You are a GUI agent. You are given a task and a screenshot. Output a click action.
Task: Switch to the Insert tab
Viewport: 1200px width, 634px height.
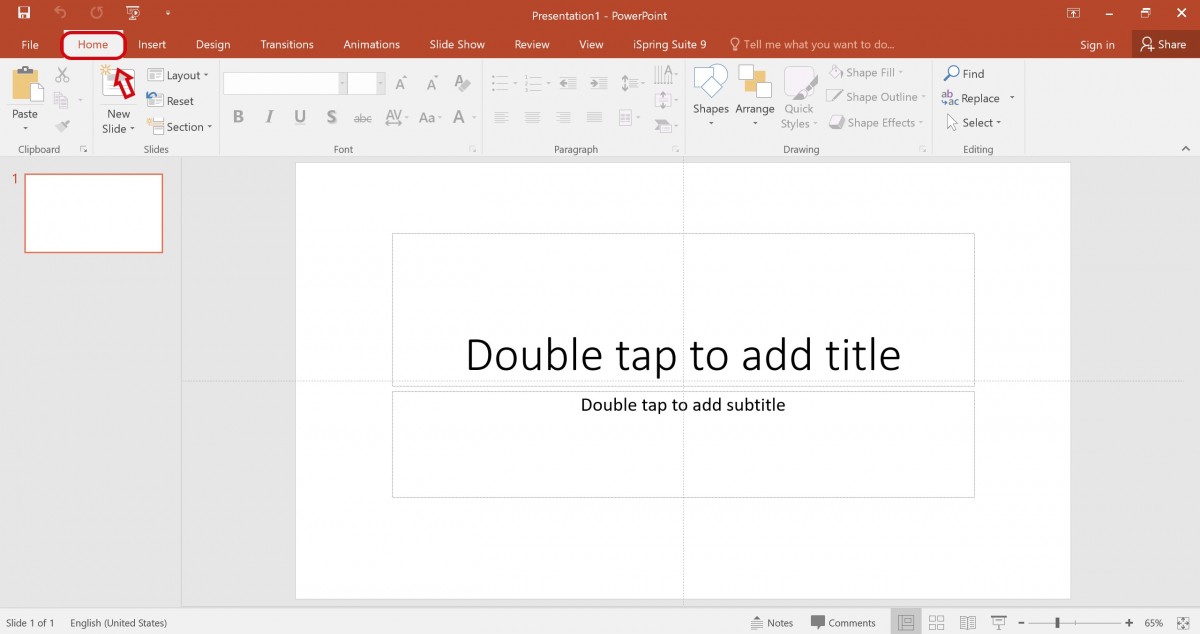[x=152, y=45]
